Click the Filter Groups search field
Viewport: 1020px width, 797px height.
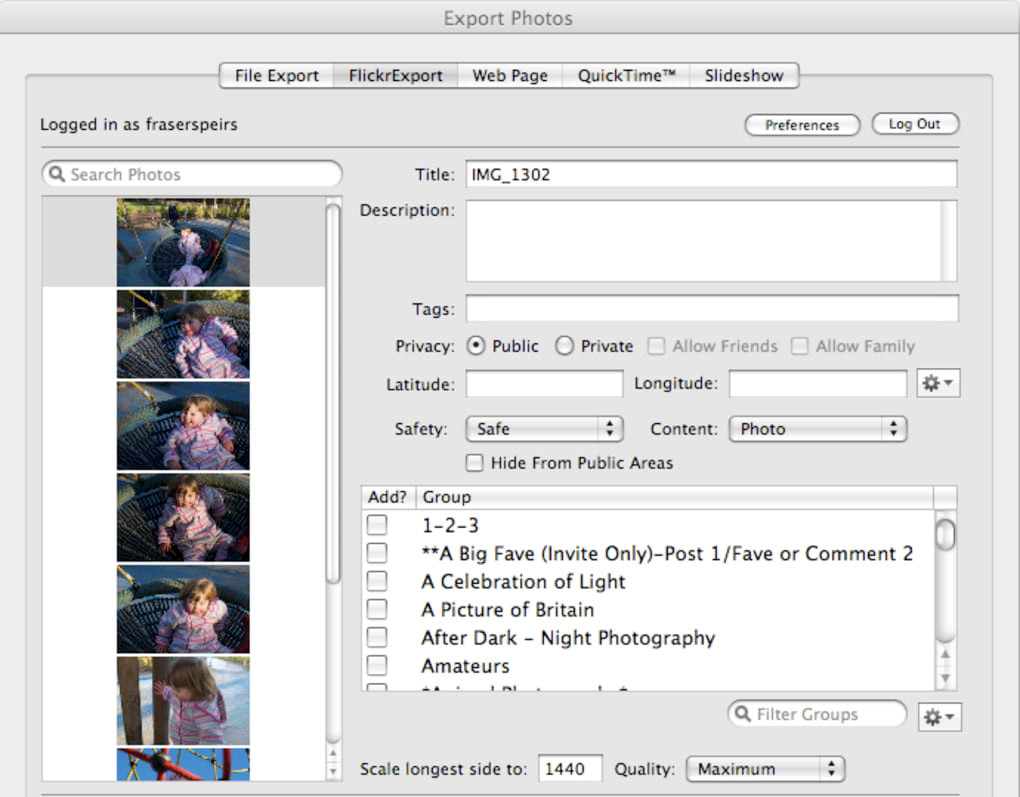[817, 714]
